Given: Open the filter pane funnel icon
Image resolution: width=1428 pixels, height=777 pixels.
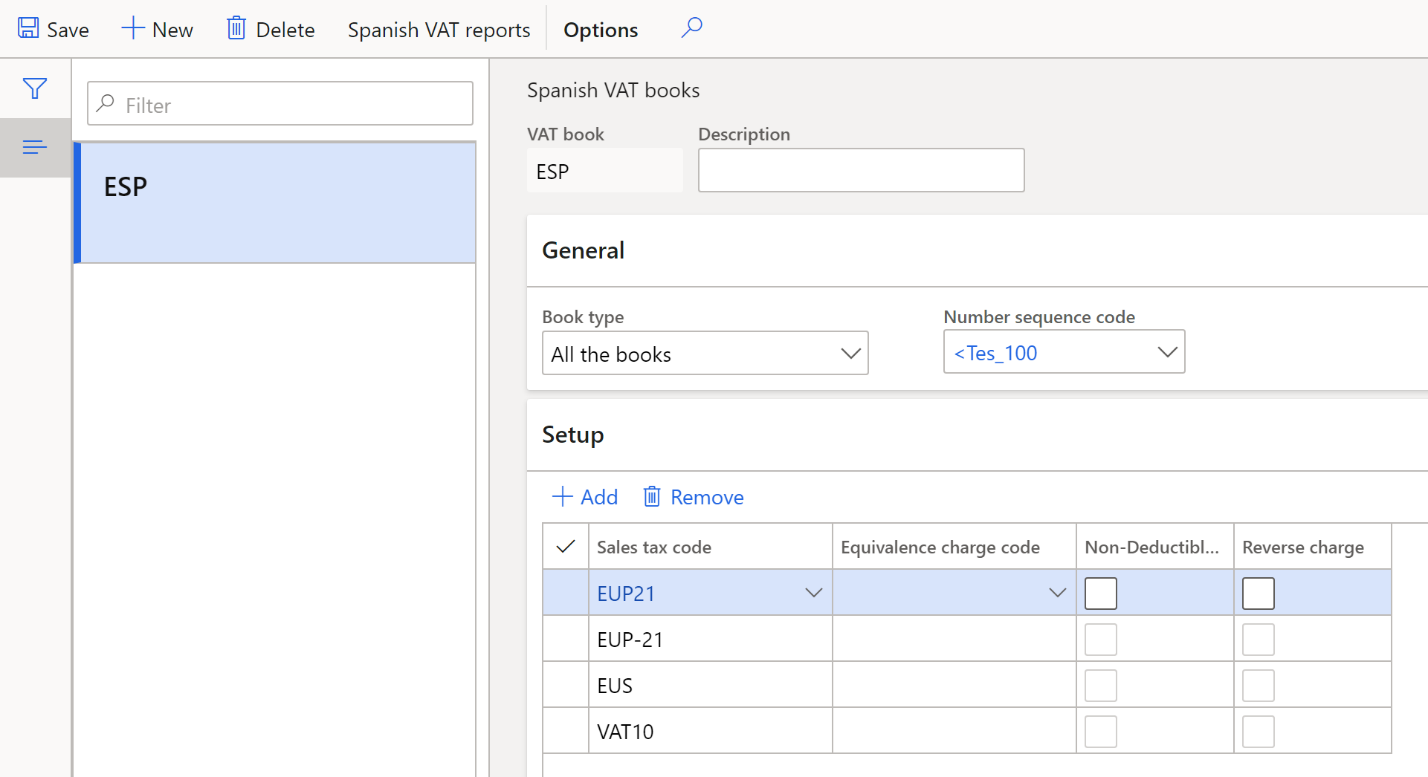Looking at the screenshot, I should click(34, 88).
